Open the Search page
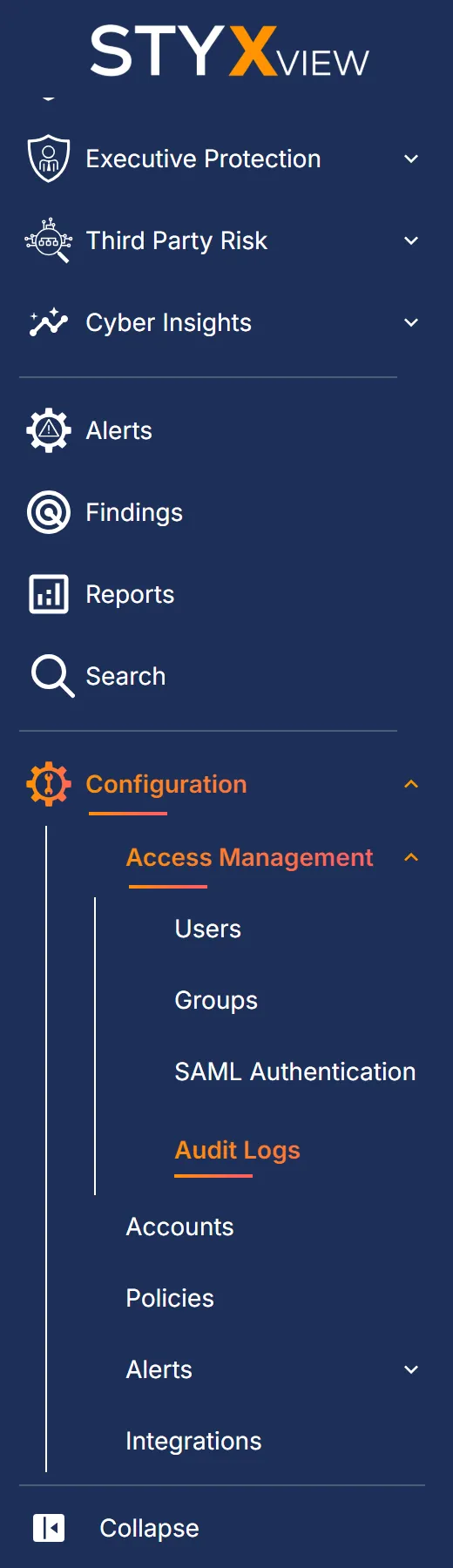This screenshot has width=453, height=1568. 125,676
